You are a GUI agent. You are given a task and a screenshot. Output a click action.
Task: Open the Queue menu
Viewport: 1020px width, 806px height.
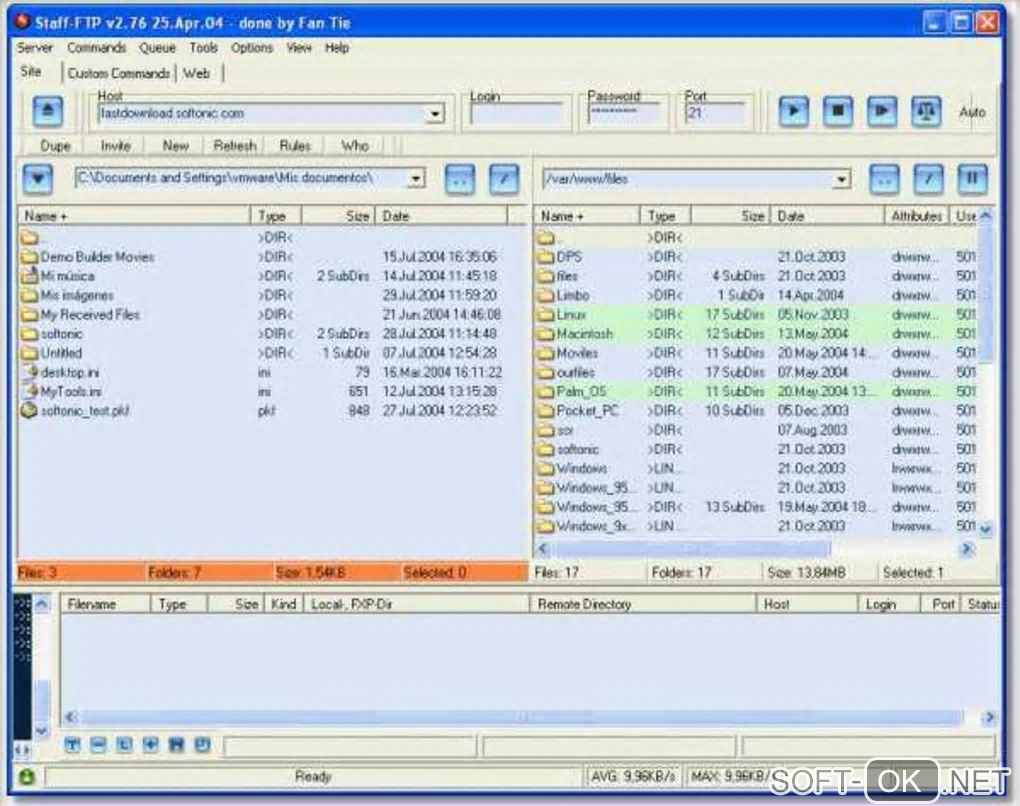click(x=157, y=47)
